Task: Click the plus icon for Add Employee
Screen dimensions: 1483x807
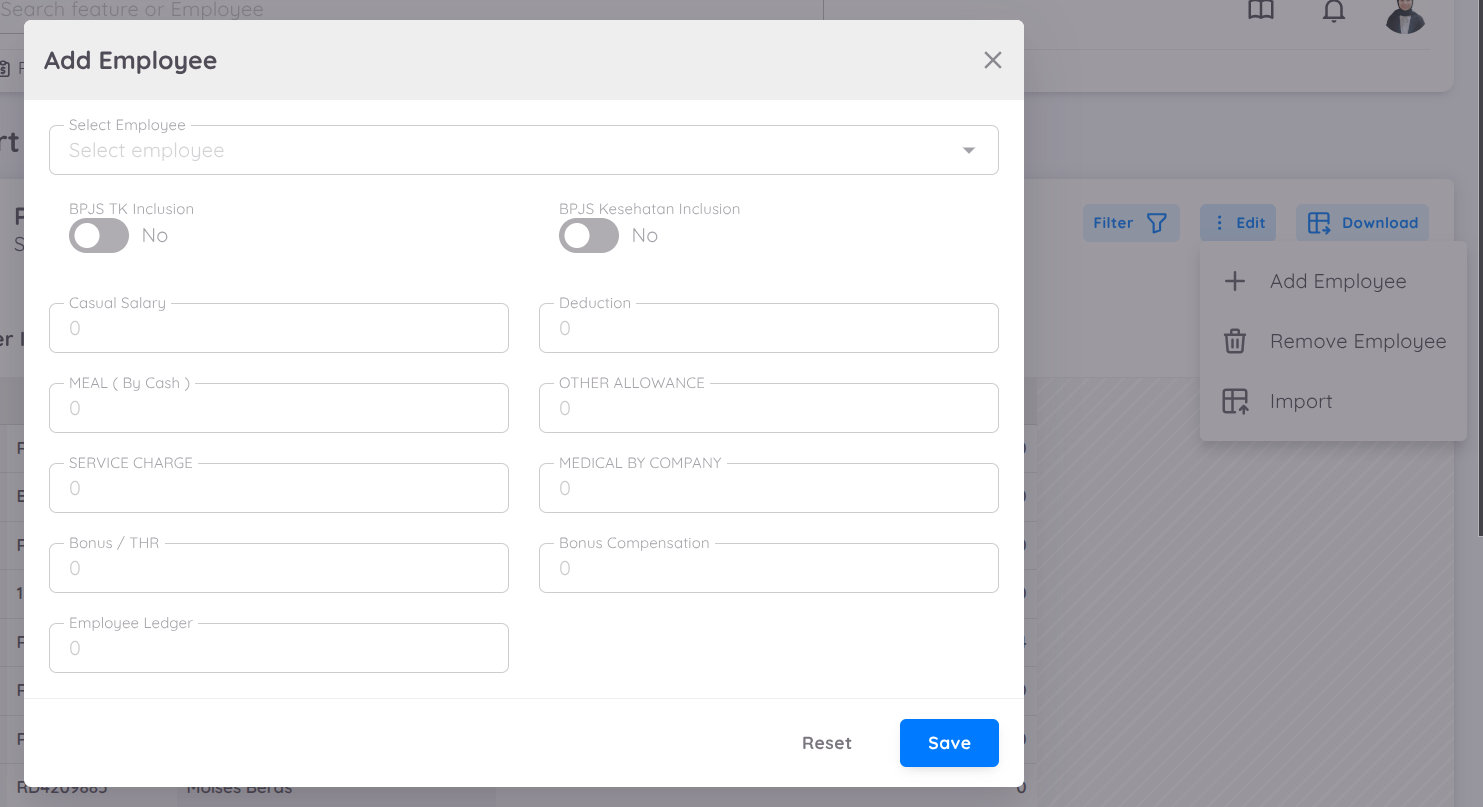Action: (x=1235, y=282)
